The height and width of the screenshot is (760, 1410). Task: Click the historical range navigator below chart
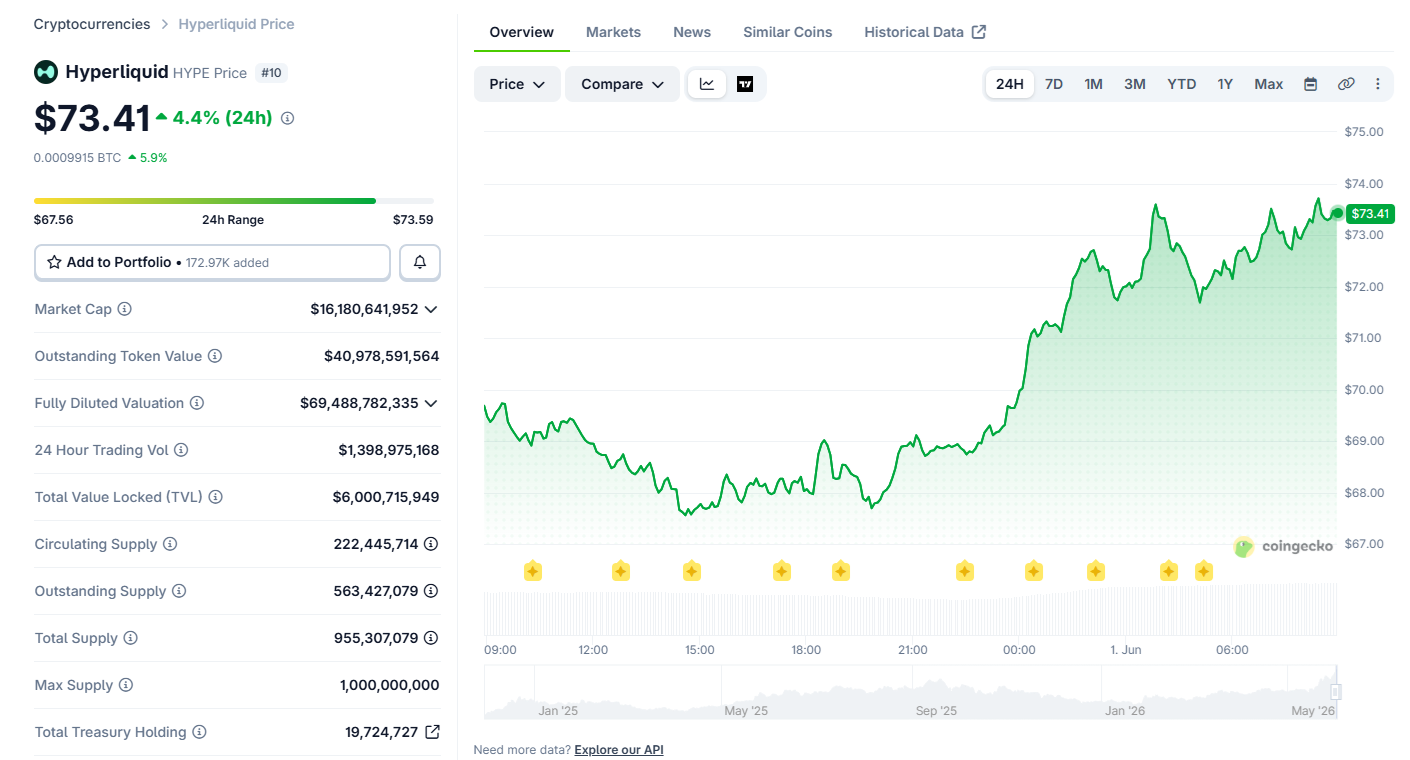pyautogui.click(x=910, y=693)
